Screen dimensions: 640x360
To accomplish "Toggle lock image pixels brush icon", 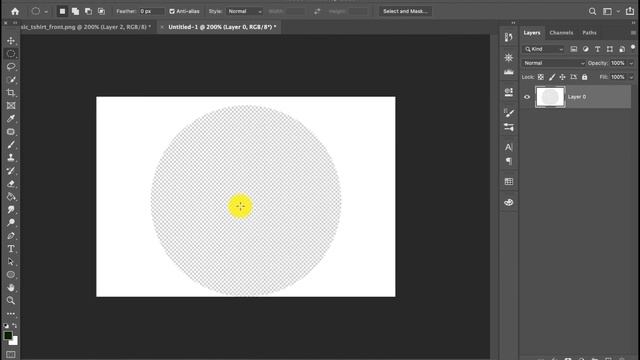I will [x=552, y=77].
